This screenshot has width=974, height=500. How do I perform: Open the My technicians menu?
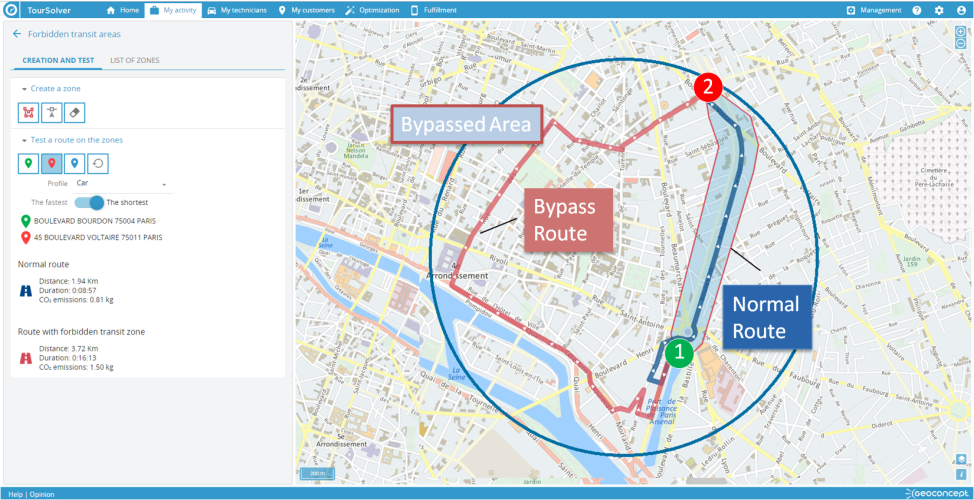(238, 10)
